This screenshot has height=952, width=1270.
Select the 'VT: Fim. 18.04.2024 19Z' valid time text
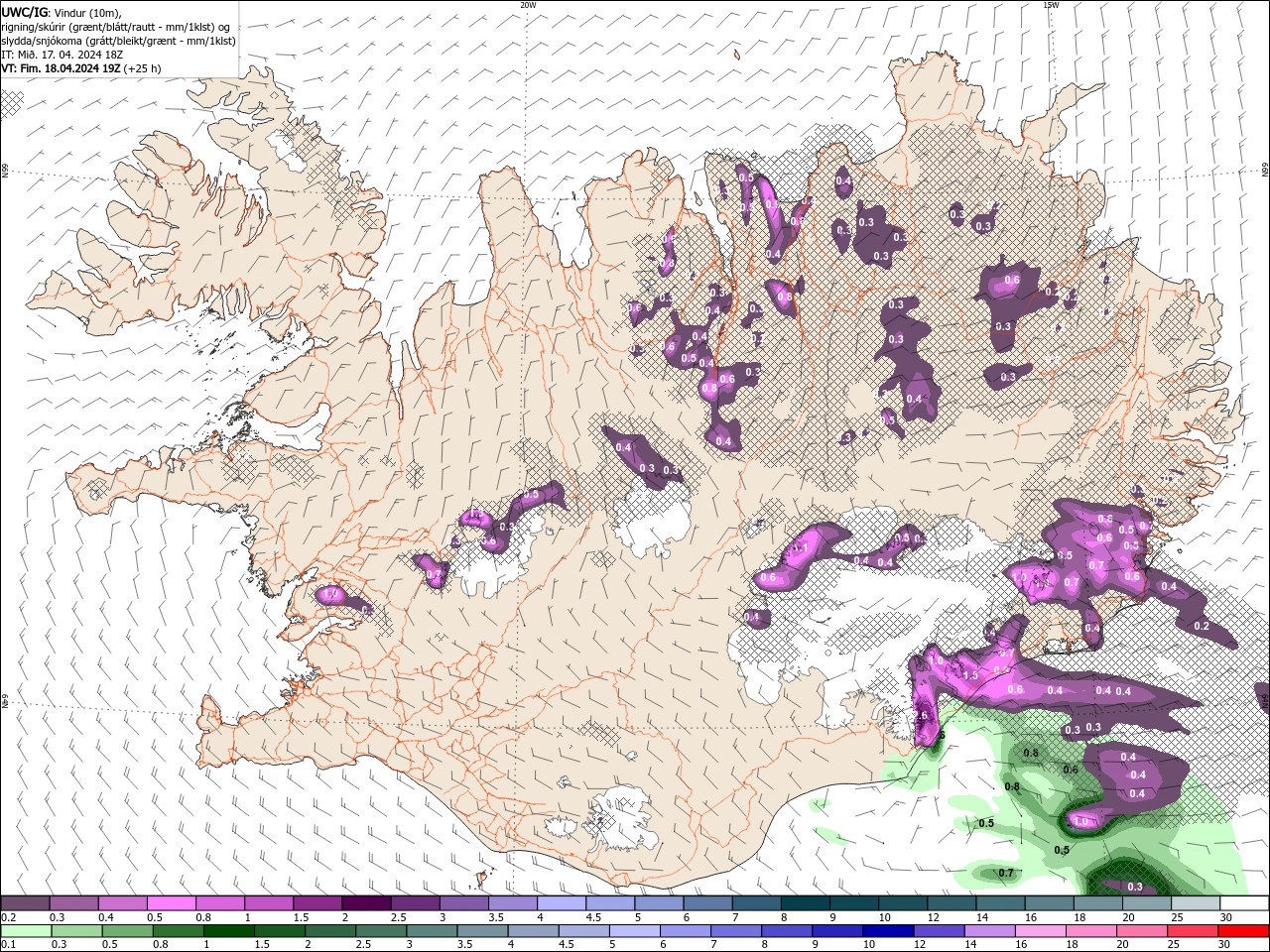(61, 68)
